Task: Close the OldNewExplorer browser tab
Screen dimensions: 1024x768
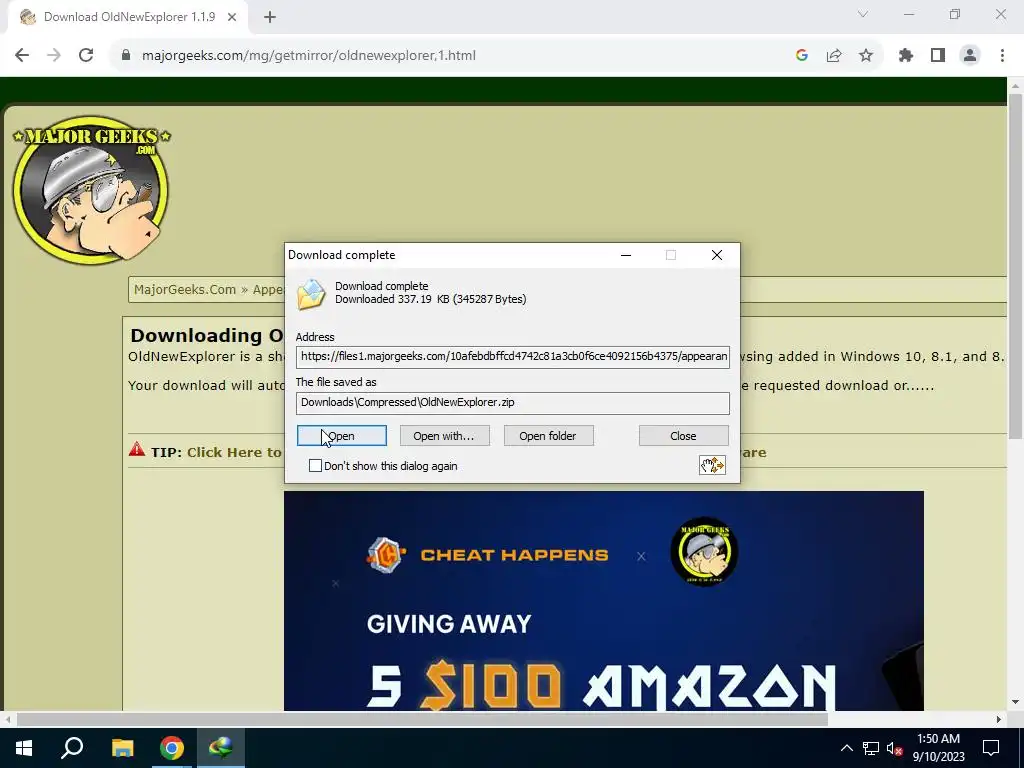Action: pyautogui.click(x=232, y=17)
